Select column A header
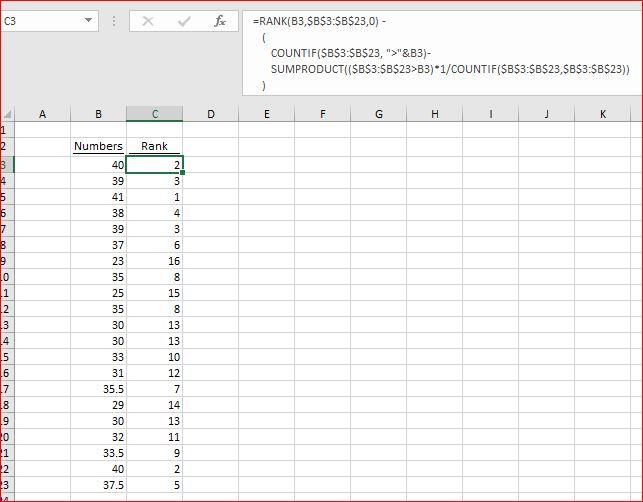The image size is (643, 502). click(42, 114)
